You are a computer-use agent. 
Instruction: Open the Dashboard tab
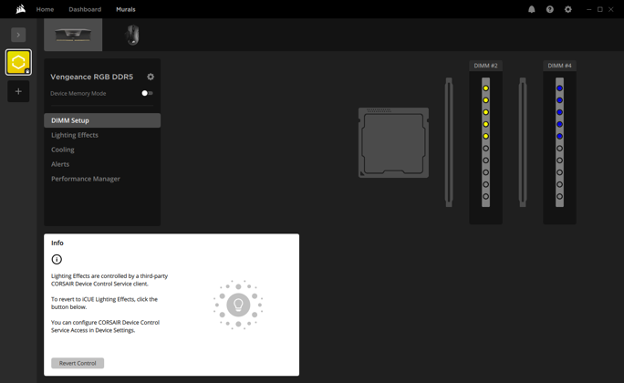[85, 9]
